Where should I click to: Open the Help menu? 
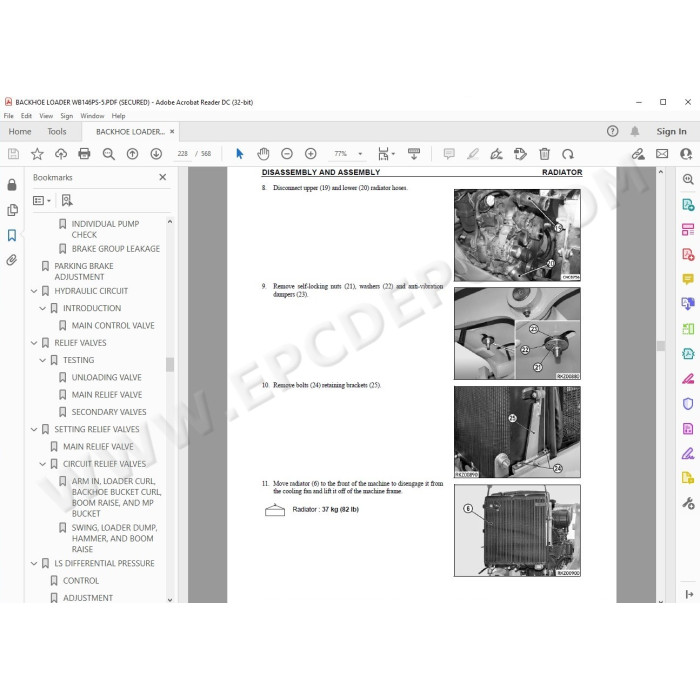click(118, 116)
